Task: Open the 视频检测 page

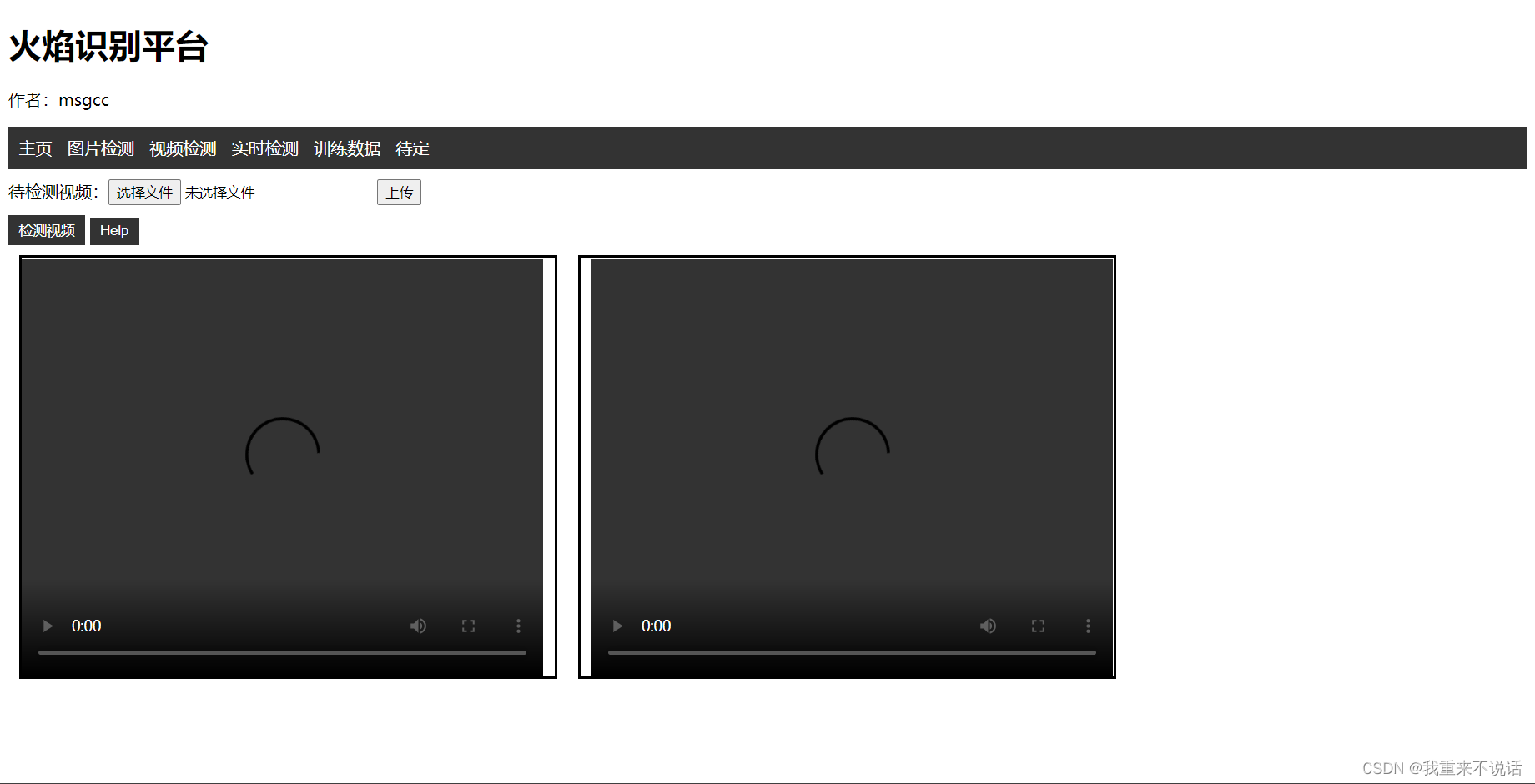Action: (x=183, y=148)
